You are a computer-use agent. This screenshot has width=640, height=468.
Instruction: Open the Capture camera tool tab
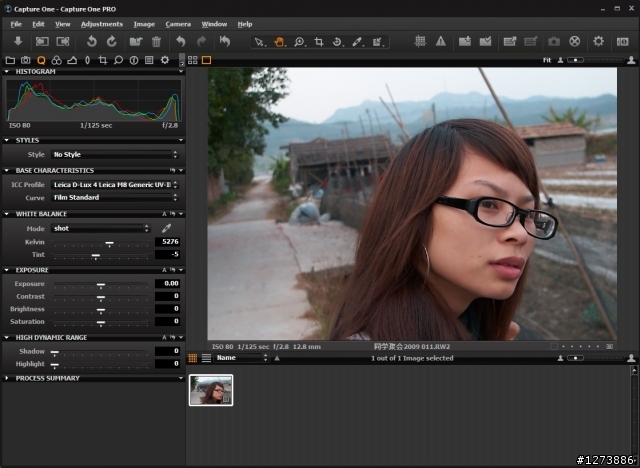click(x=25, y=60)
